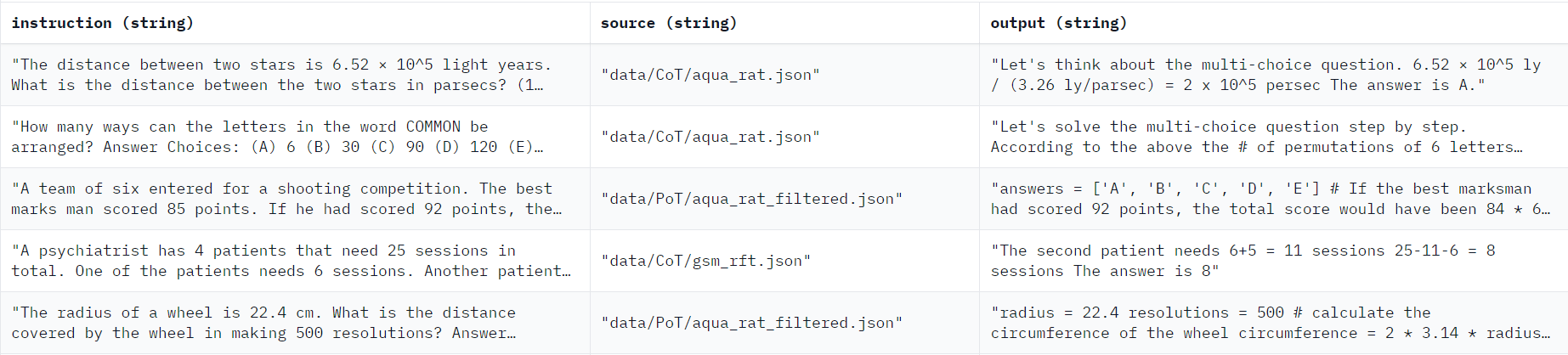
Task: Click the third row's PoT aqua_rat_filtered.json source
Action: [751, 199]
